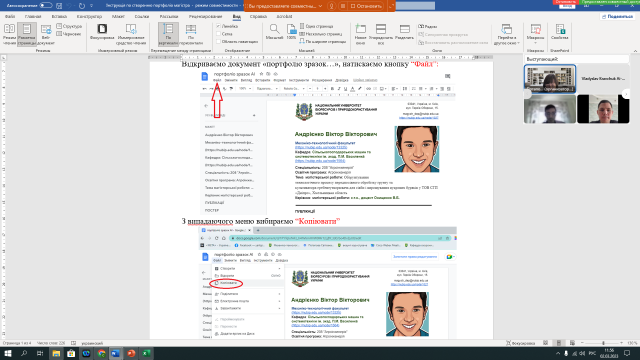Open the References (Ссылки) ribbon tab
This screenshot has width=640, height=360.
(142, 16)
